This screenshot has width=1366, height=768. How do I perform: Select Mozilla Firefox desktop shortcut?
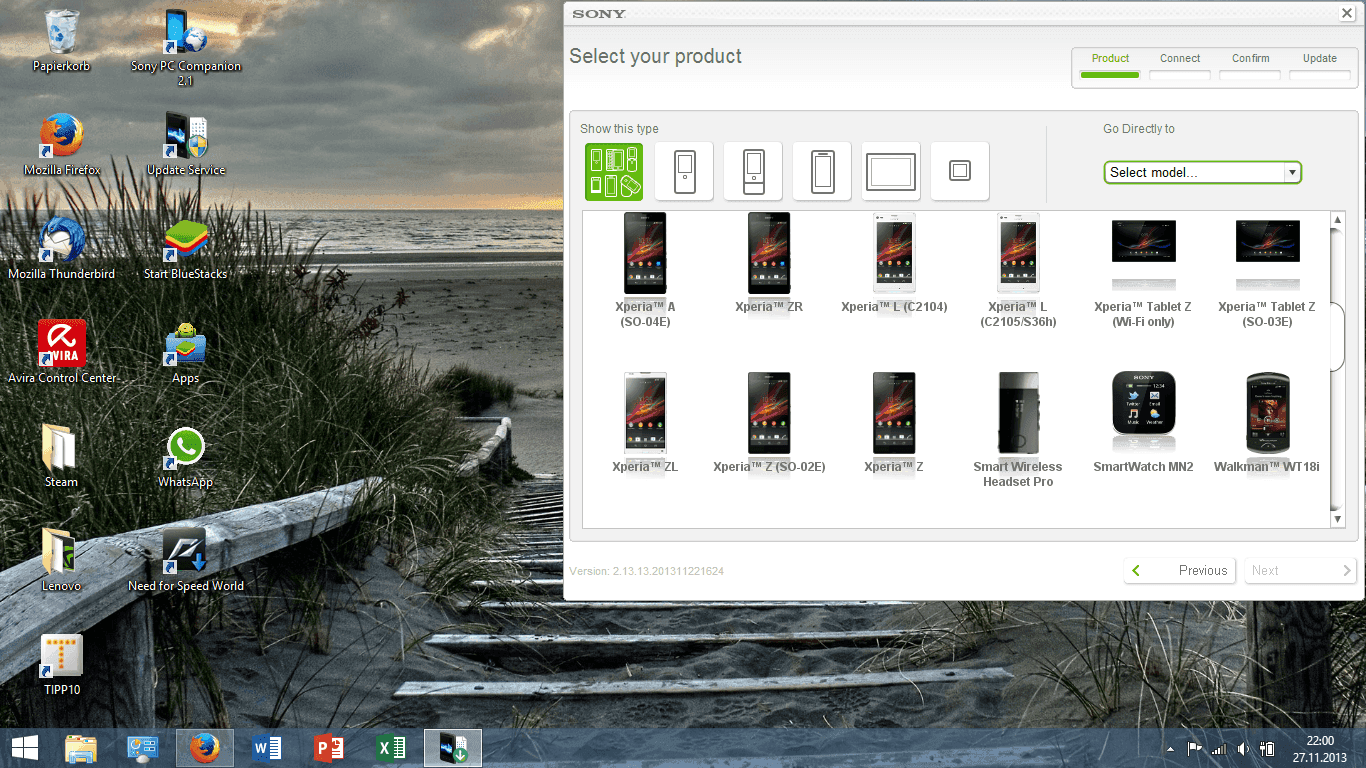coord(62,145)
